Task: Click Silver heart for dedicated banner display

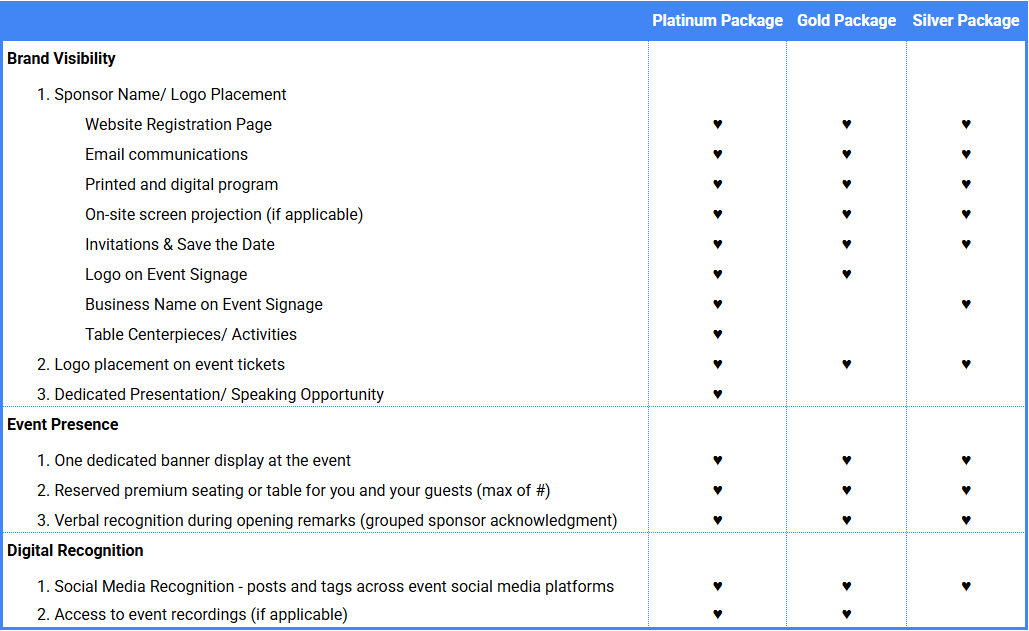Action: pos(966,460)
